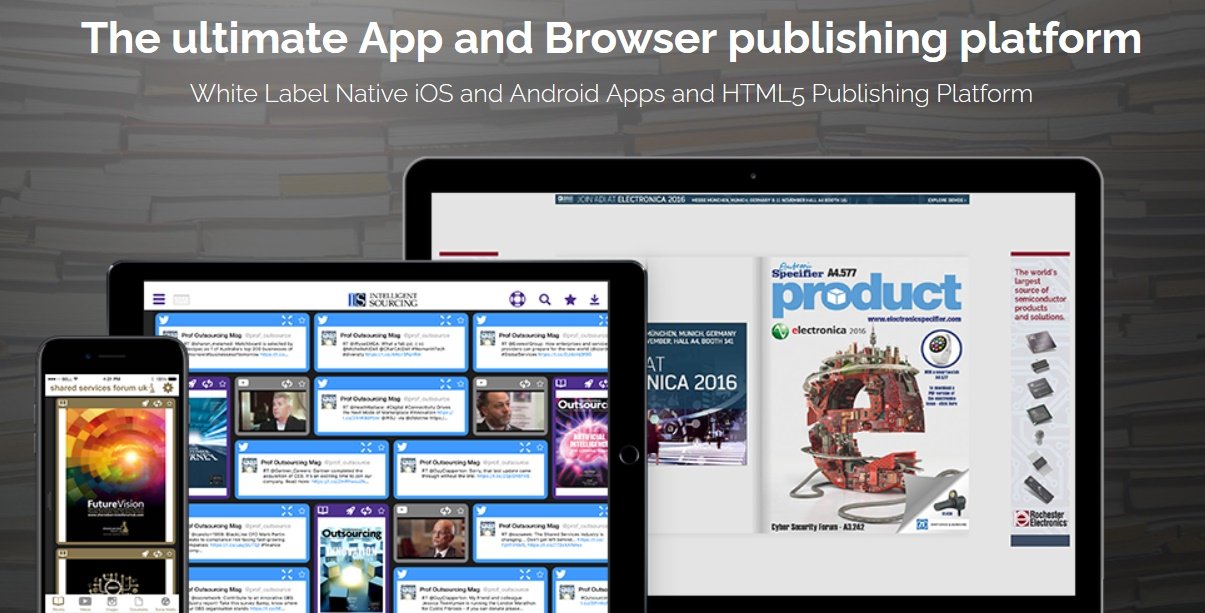Play the tablet video of the bald man
Image resolution: width=1205 pixels, height=613 pixels.
click(x=431, y=537)
